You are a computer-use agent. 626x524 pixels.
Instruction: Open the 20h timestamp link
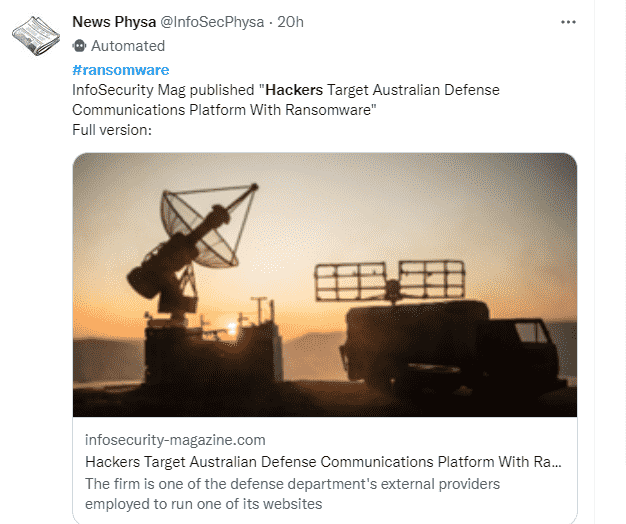pyautogui.click(x=290, y=22)
